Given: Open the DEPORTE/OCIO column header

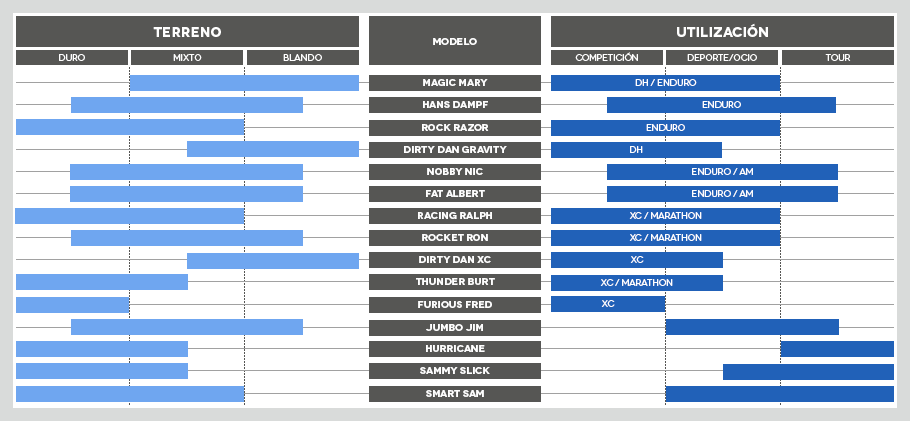Looking at the screenshot, I should click(722, 58).
